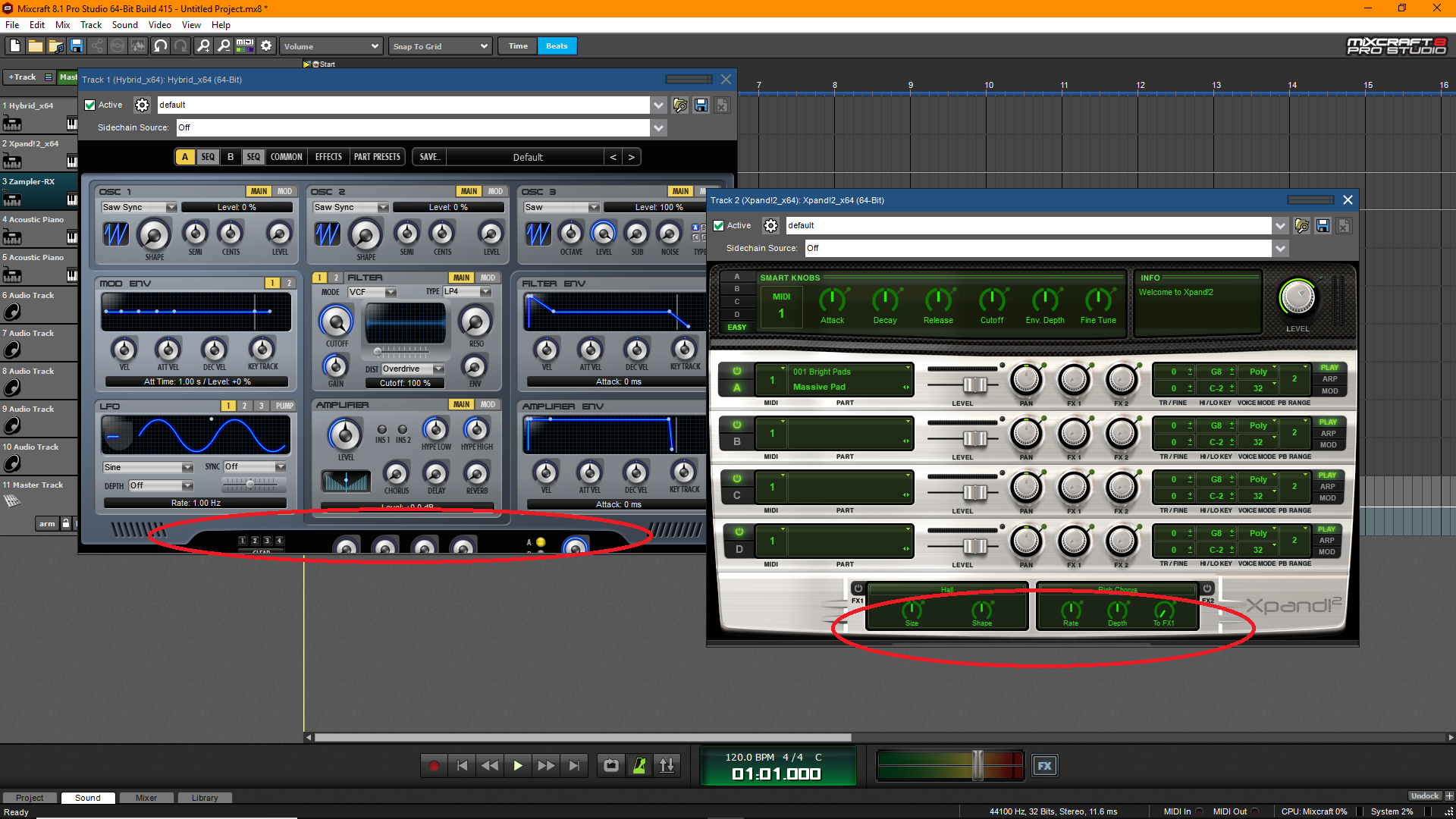
Task: Rewind to the project start
Action: 462,766
